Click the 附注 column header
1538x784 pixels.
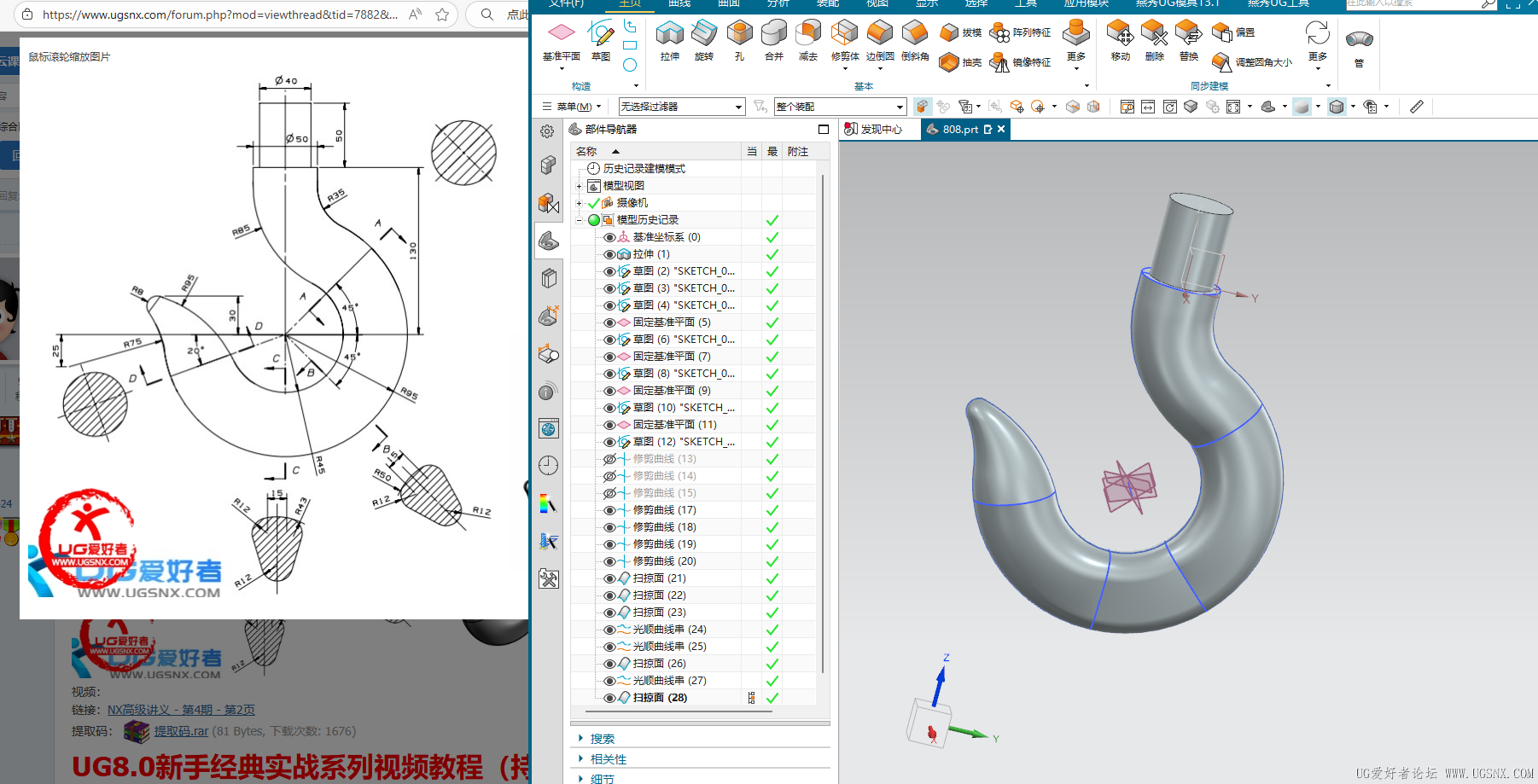click(x=800, y=151)
